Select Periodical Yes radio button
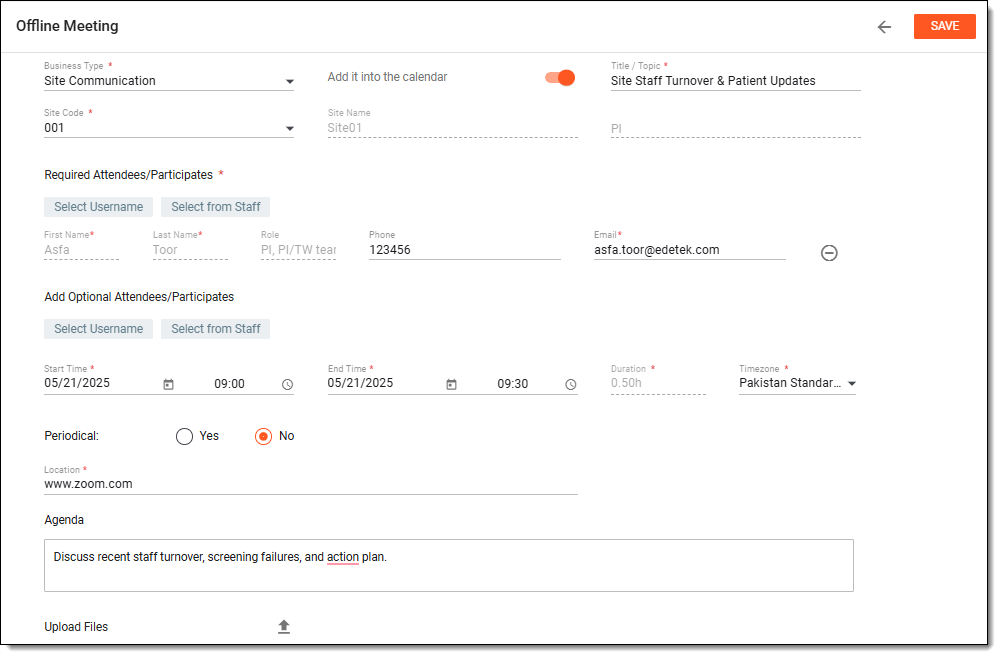 [x=184, y=436]
